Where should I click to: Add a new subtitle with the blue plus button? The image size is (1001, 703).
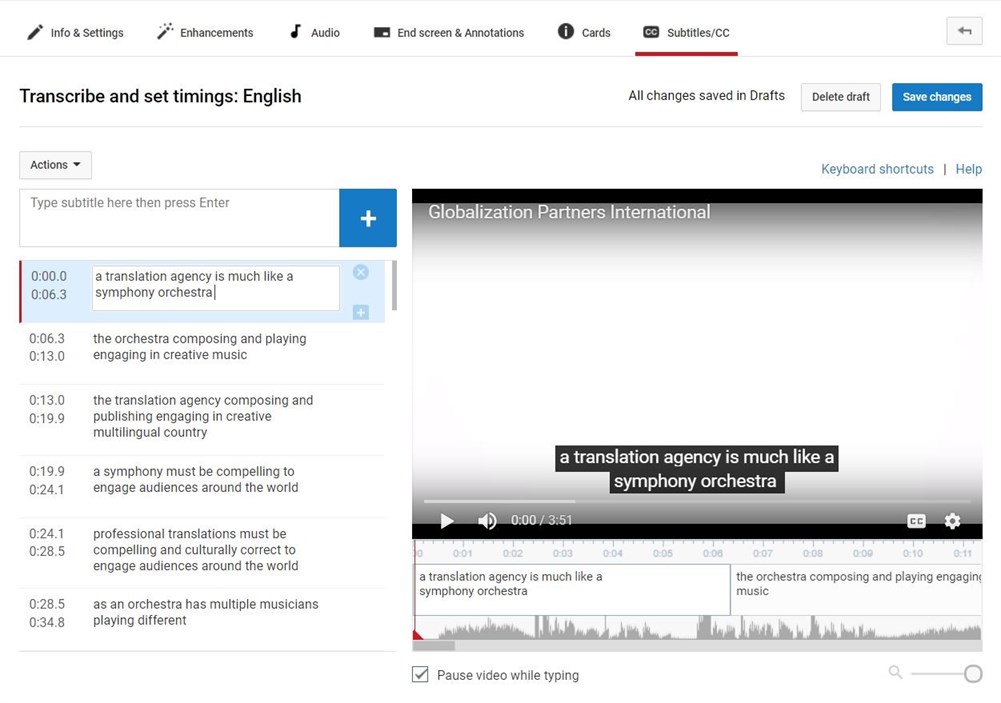(x=368, y=217)
